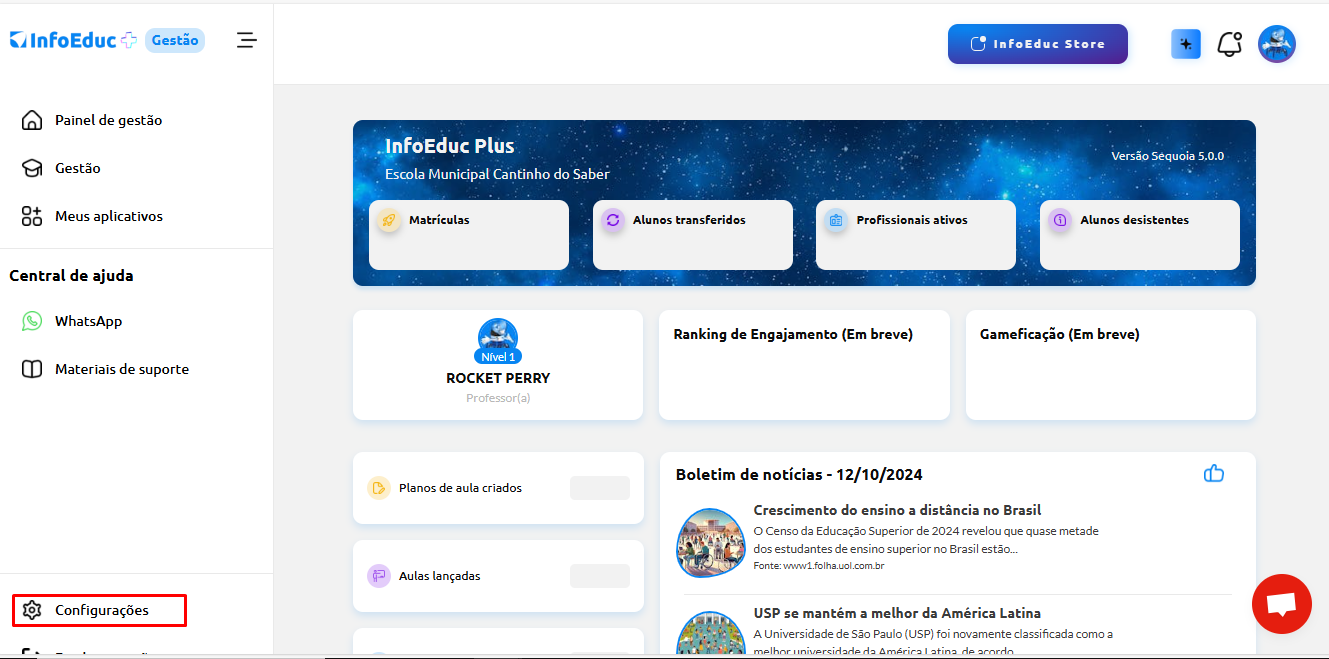The width and height of the screenshot is (1329, 659).
Task: Click the apps grid icon for Meus aplicativos
Action: pyautogui.click(x=32, y=216)
